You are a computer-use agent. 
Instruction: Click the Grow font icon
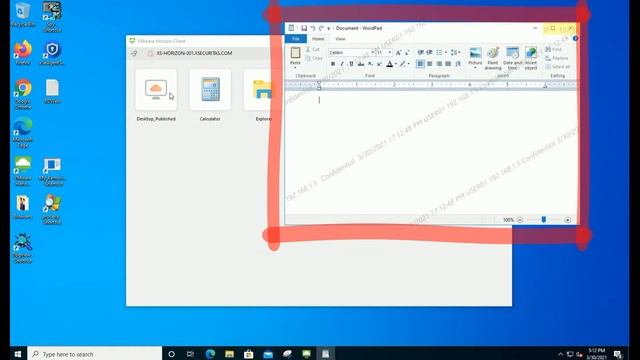click(398, 53)
